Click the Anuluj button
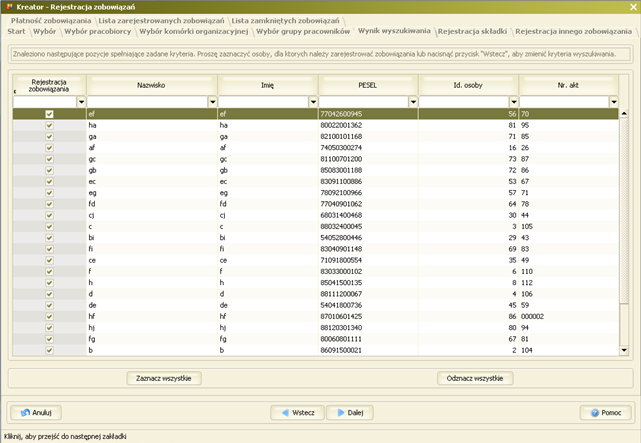Viewport: 641px width, 443px height. point(36,412)
